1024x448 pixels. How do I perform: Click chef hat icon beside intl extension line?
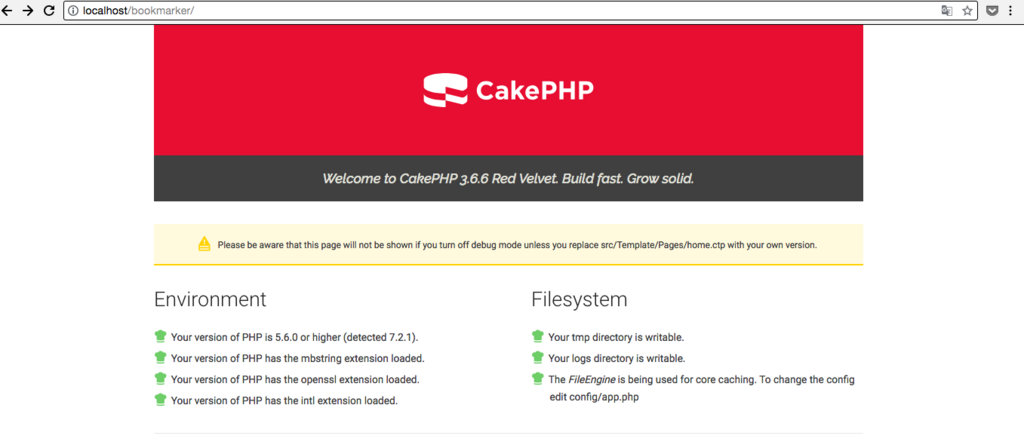[161, 399]
